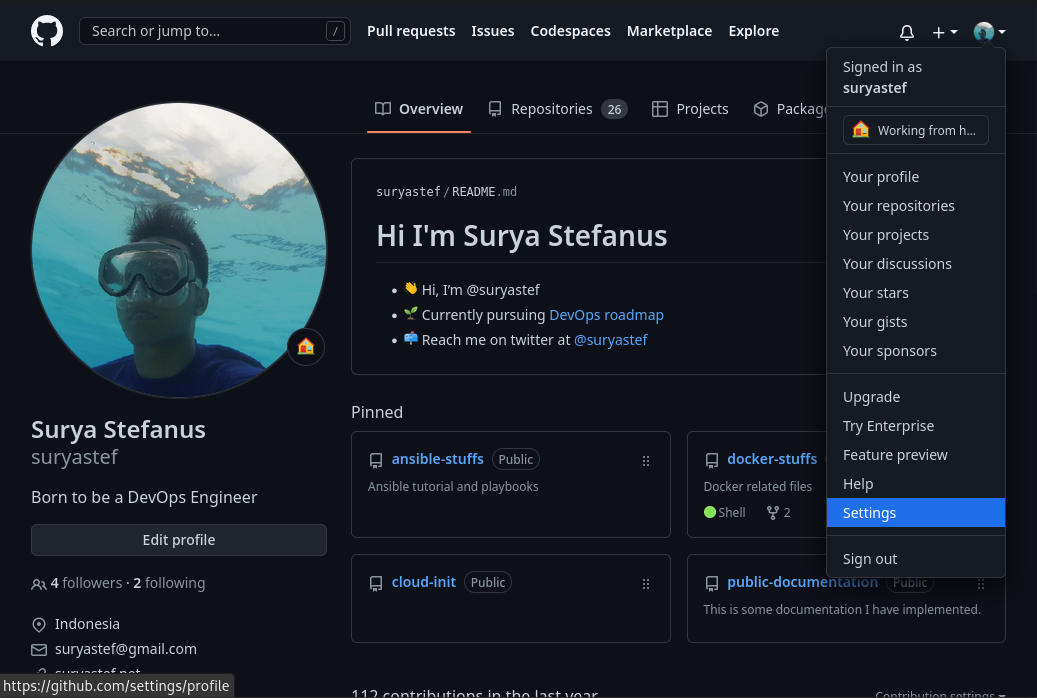The image size is (1037, 698).
Task: Click the Edit profile button
Action: pyautogui.click(x=179, y=540)
